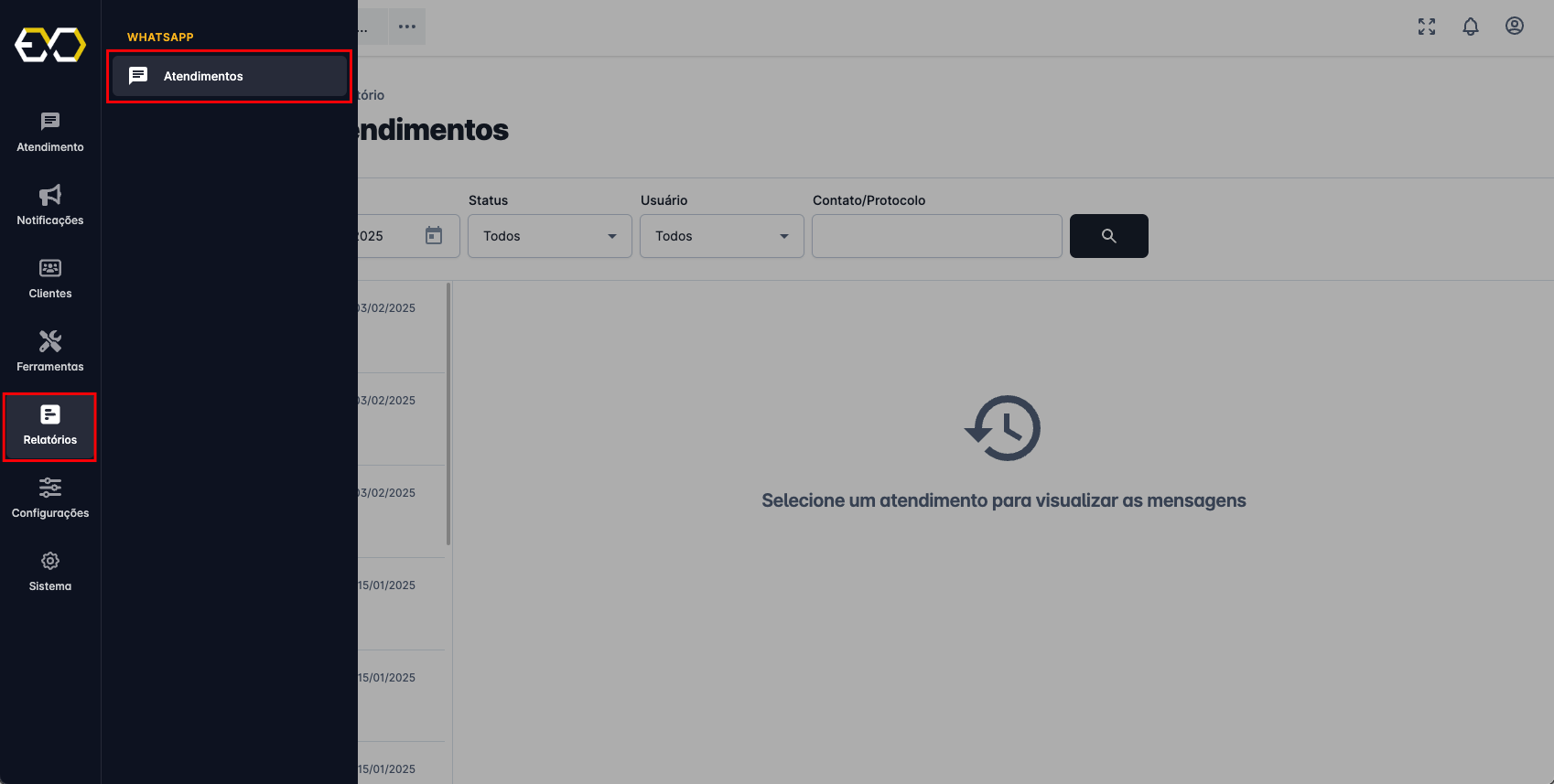The height and width of the screenshot is (784, 1554).
Task: Open the Atendimento sidebar section
Action: pos(50,132)
